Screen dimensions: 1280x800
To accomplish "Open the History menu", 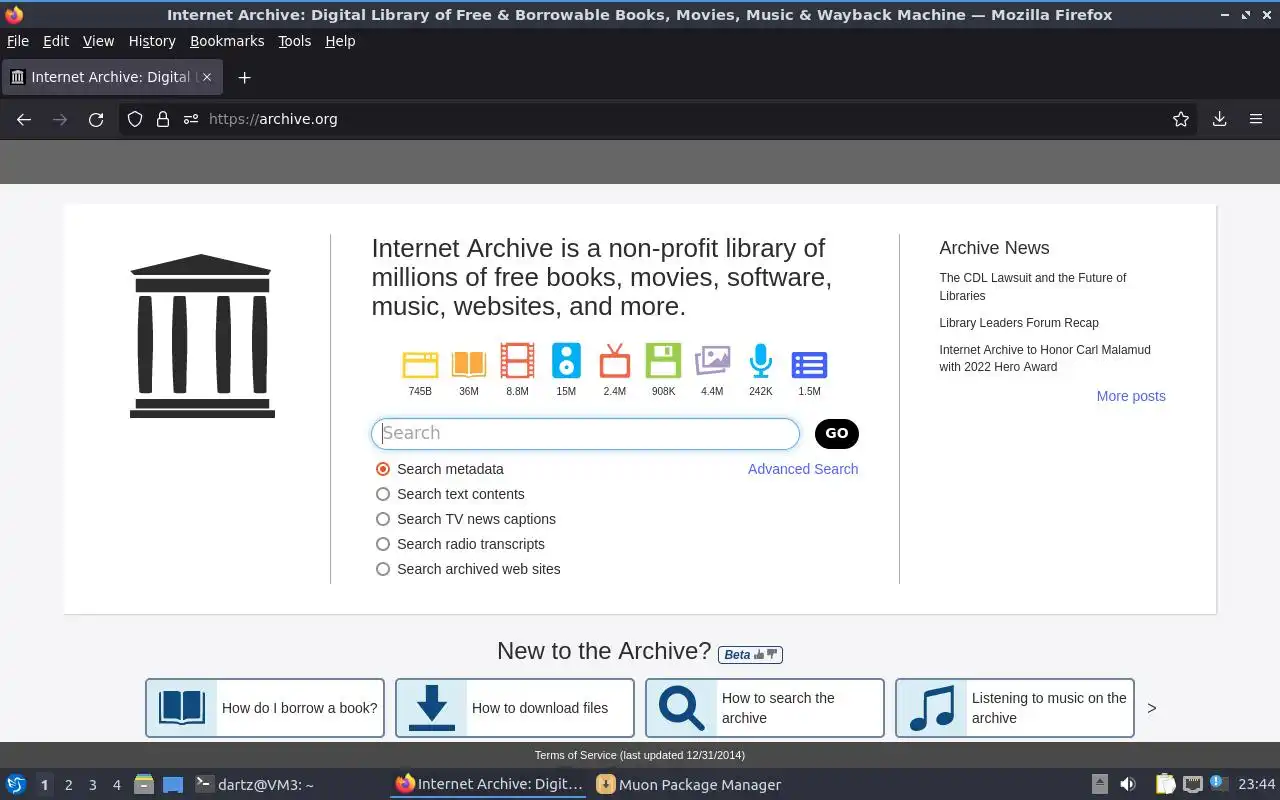I will 152,41.
